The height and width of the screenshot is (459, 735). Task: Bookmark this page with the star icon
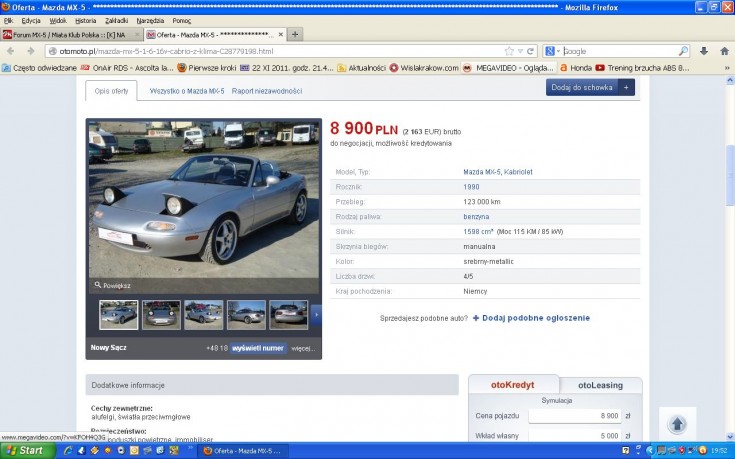click(509, 51)
